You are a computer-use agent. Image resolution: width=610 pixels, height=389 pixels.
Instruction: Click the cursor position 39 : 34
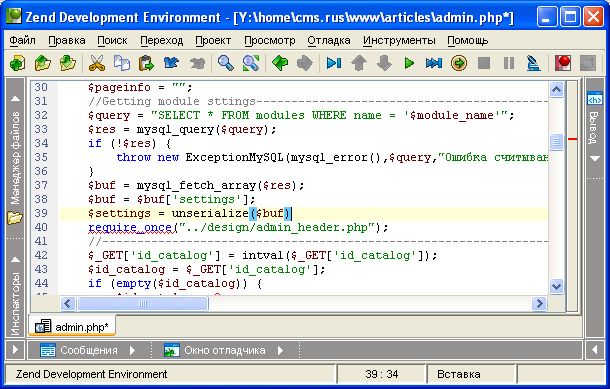click(382, 374)
